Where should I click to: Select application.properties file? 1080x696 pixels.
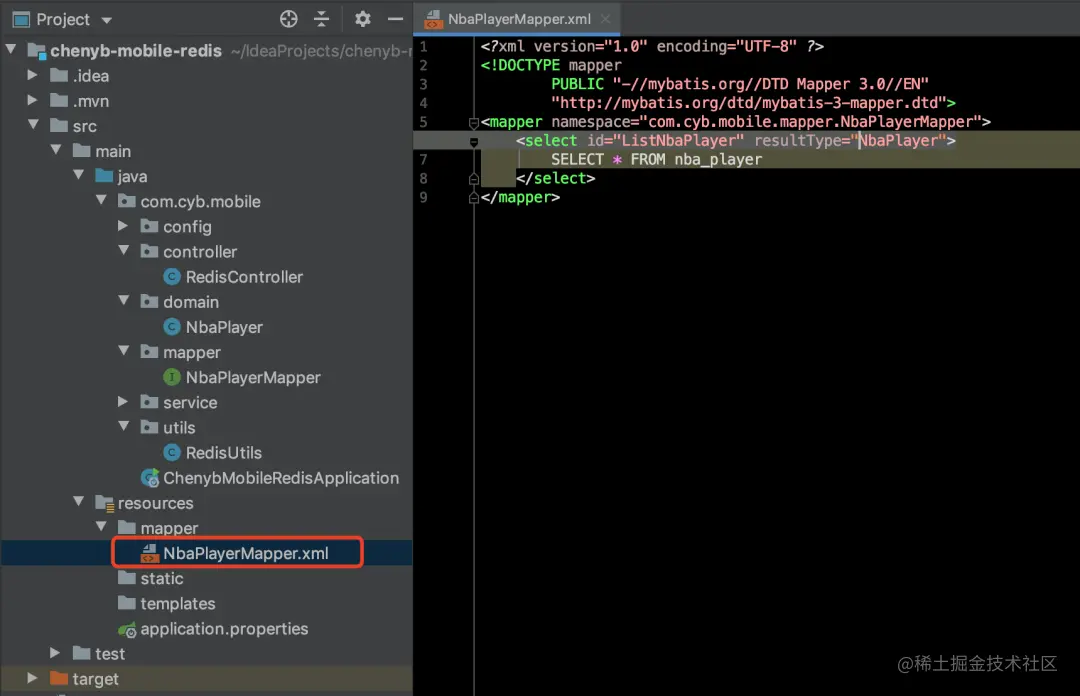pos(224,628)
